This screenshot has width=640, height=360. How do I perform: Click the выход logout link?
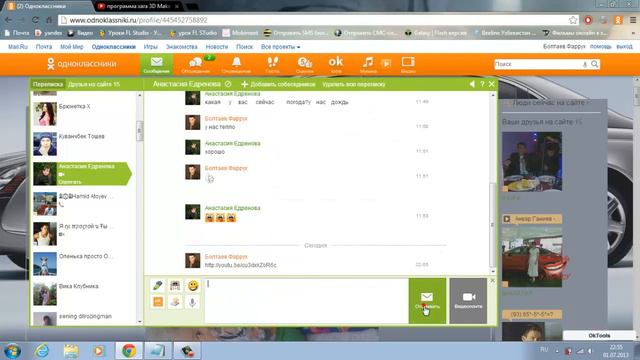[x=624, y=47]
